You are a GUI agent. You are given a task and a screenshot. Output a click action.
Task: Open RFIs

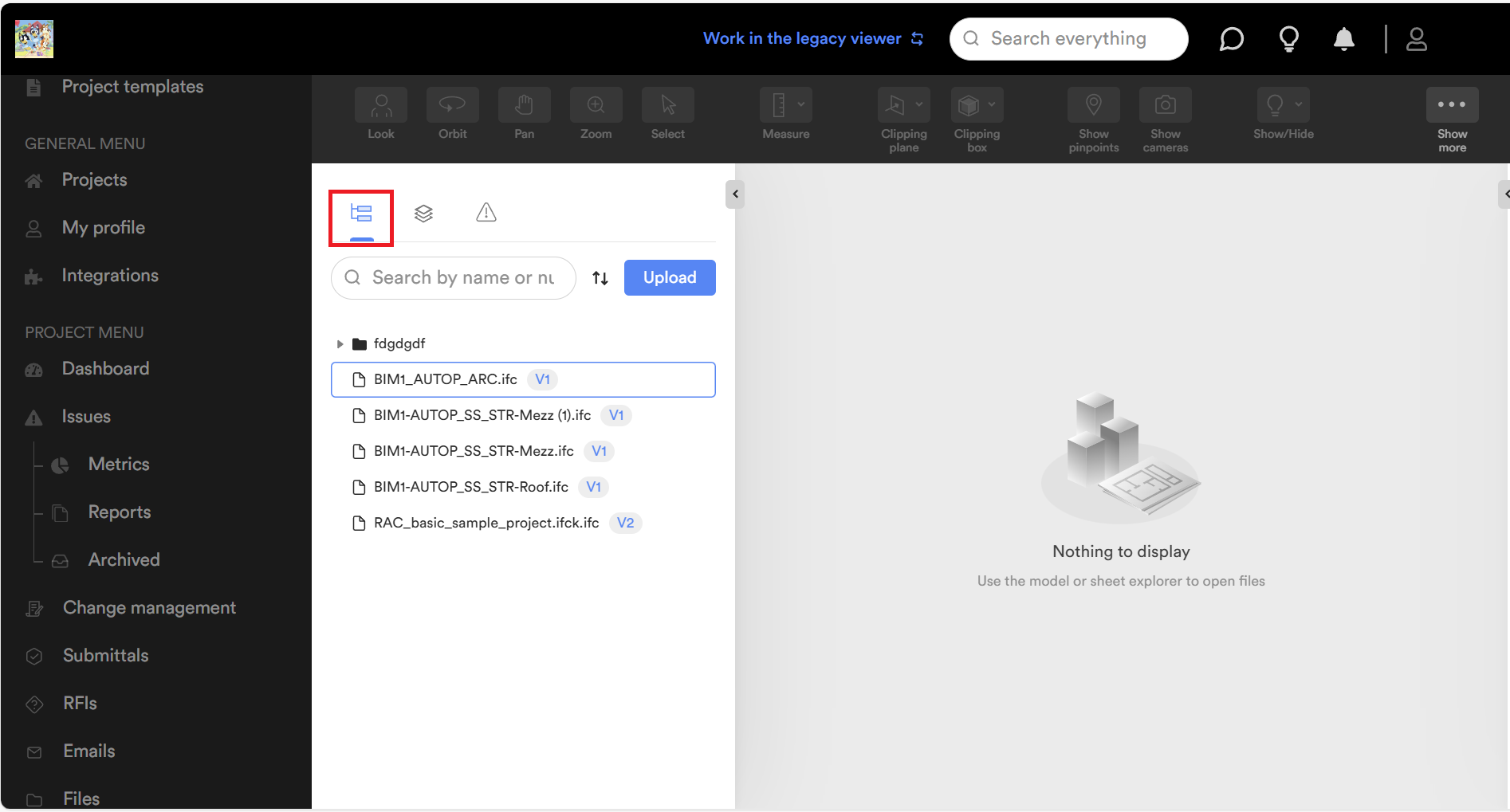point(80,704)
